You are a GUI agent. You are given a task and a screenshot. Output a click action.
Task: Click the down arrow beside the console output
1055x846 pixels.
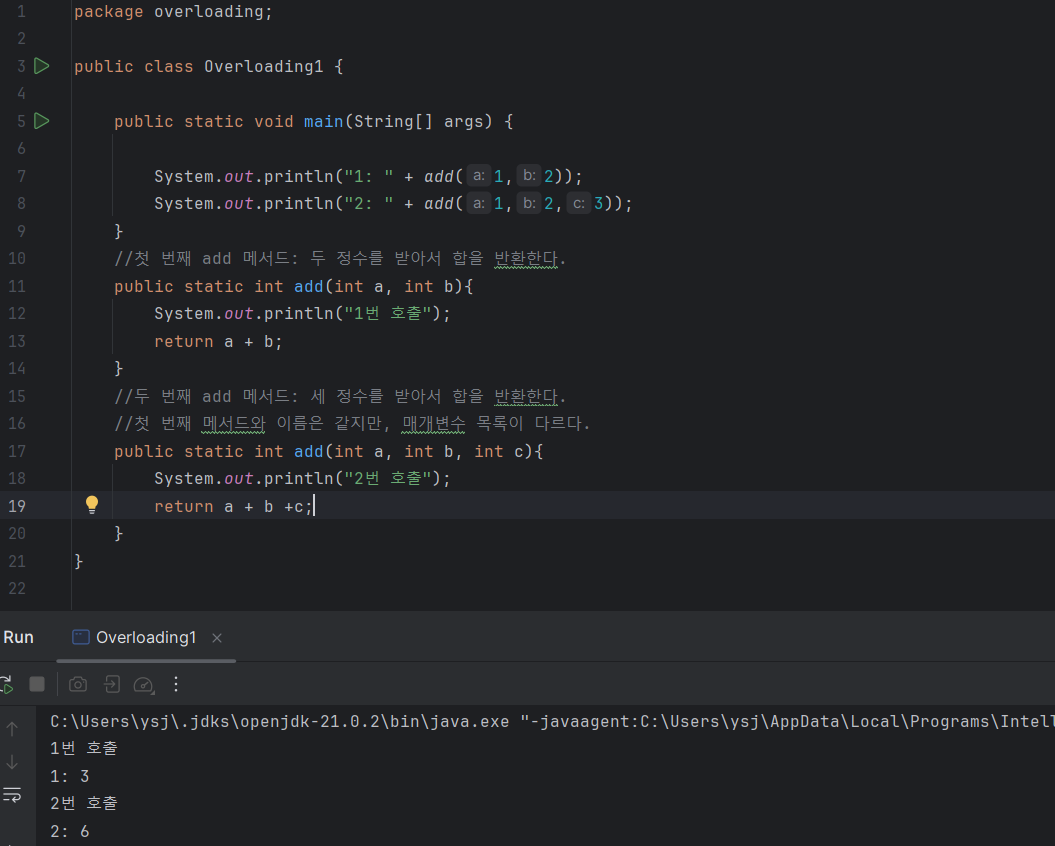pyautogui.click(x=12, y=763)
